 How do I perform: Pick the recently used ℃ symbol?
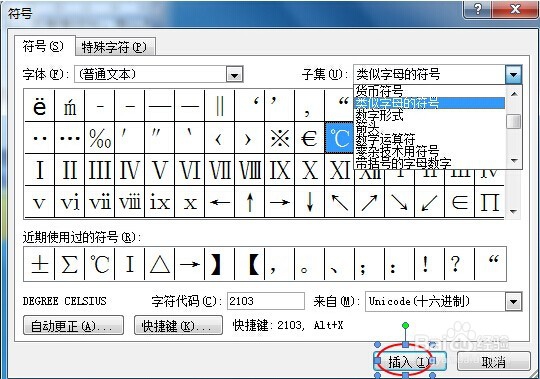[x=100, y=264]
